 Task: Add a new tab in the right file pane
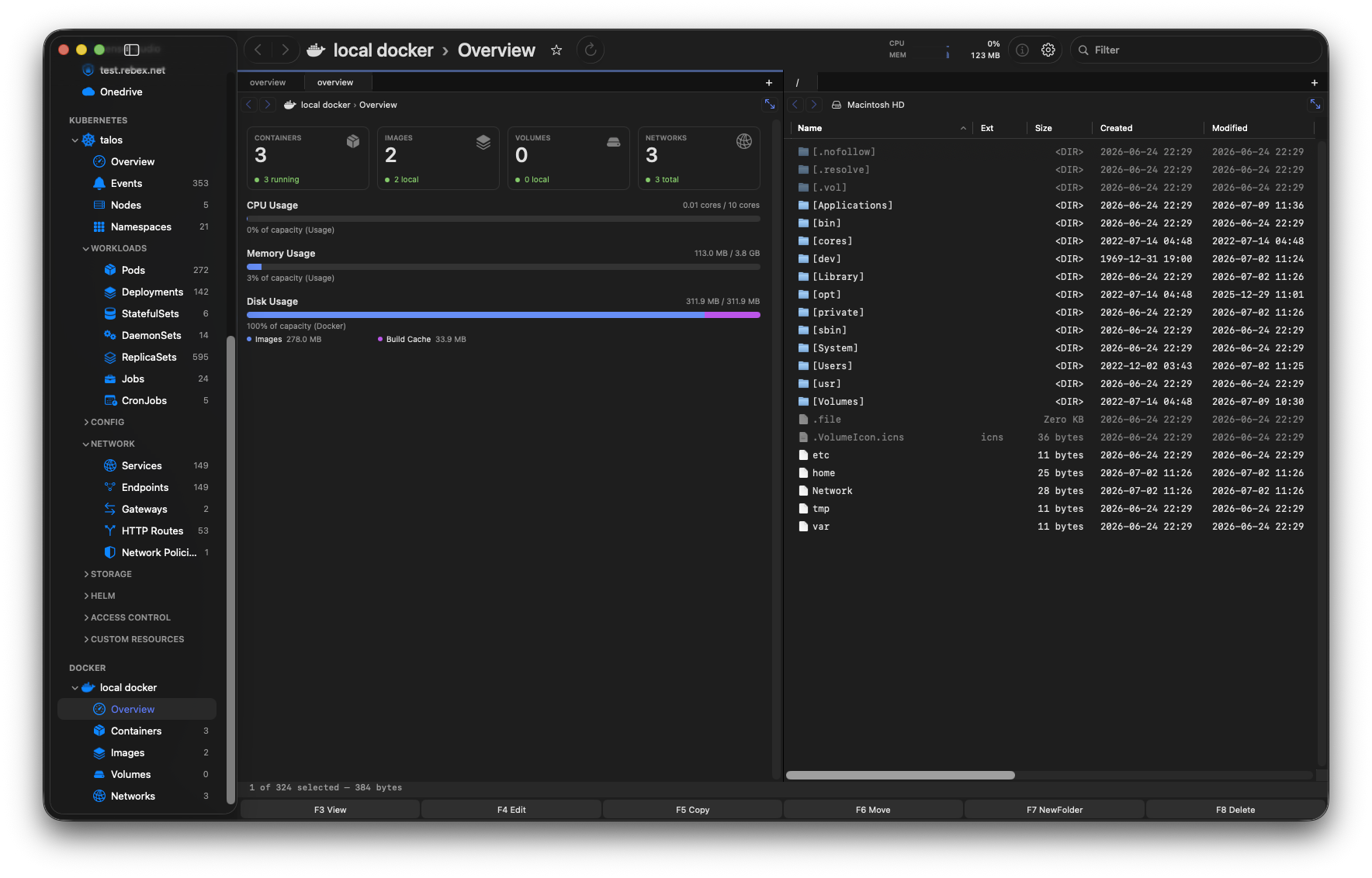point(1315,82)
